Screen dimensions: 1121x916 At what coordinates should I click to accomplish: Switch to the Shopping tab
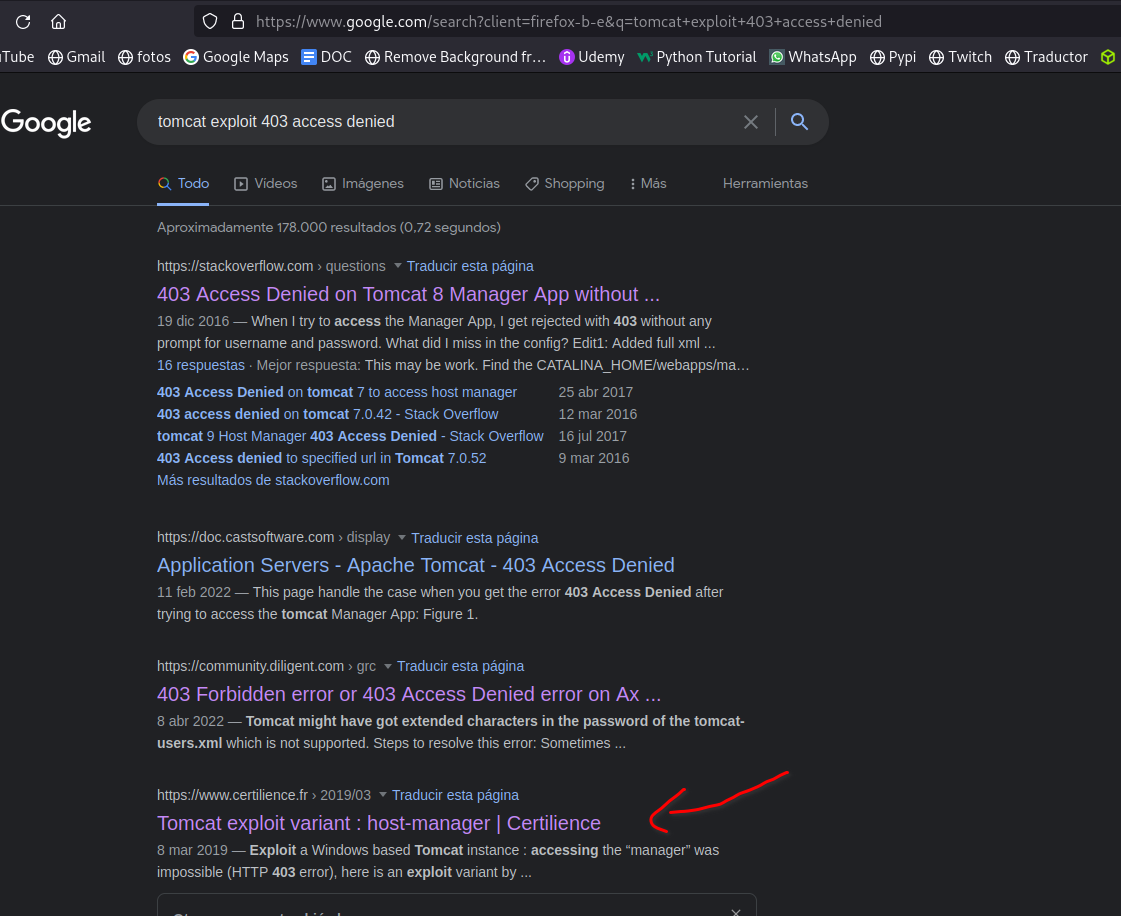[564, 184]
